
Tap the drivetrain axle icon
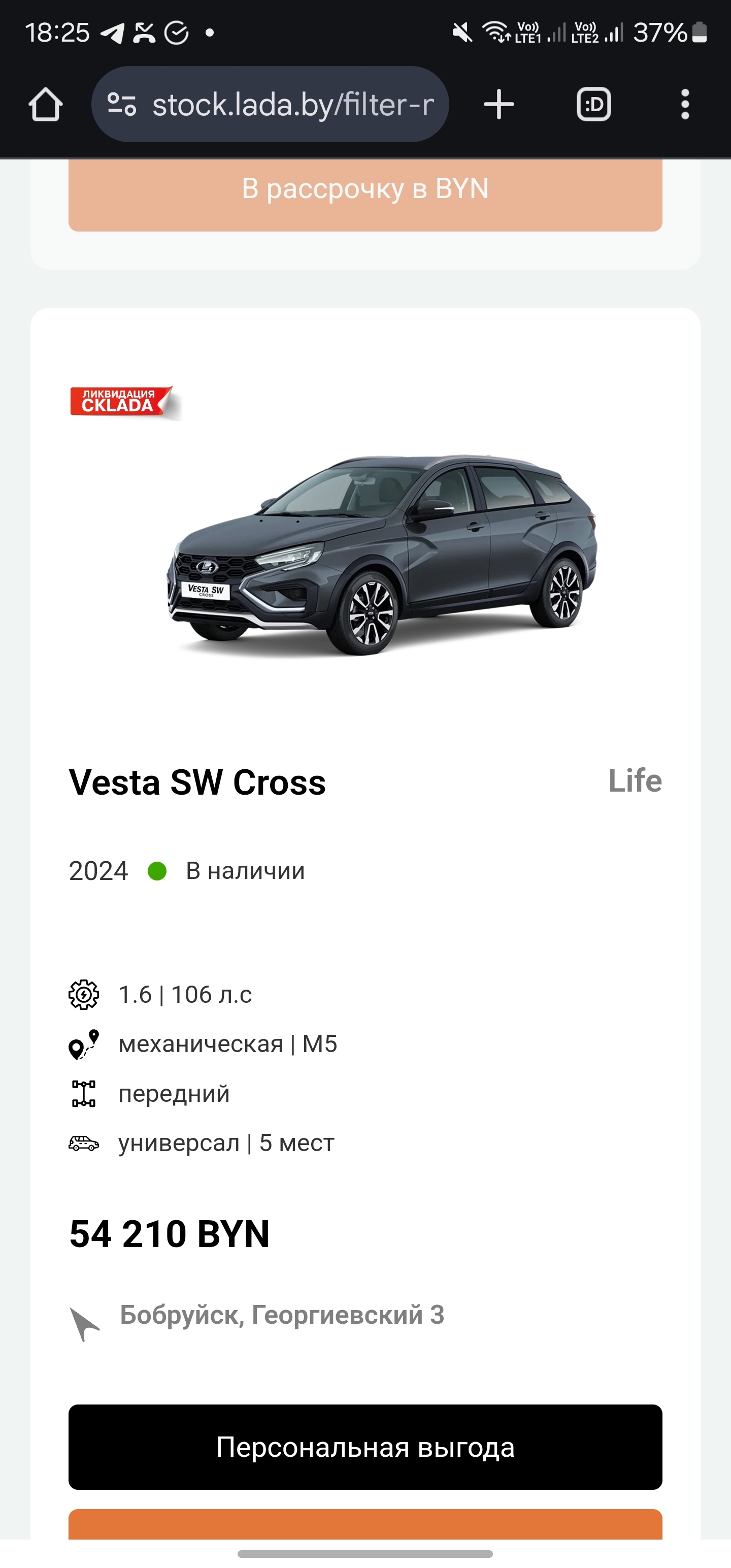[83, 1094]
